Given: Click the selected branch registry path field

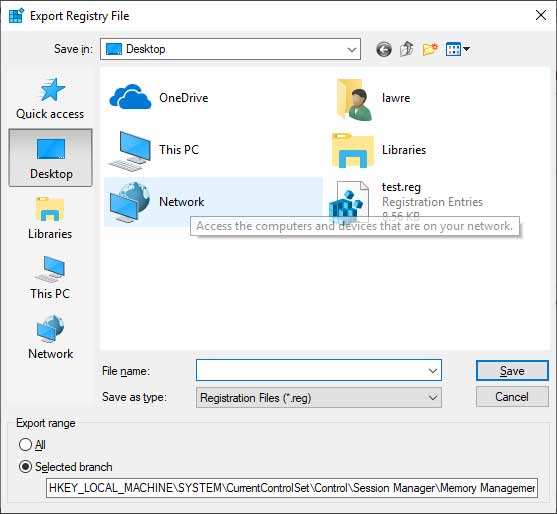Looking at the screenshot, I should (292, 488).
